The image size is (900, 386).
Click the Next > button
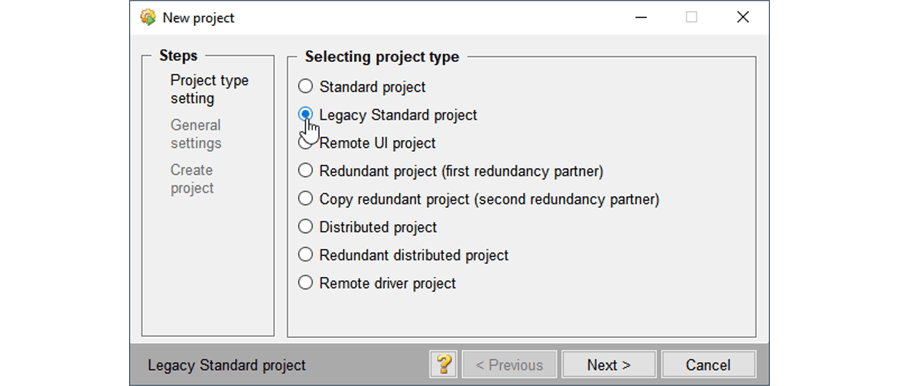point(608,365)
